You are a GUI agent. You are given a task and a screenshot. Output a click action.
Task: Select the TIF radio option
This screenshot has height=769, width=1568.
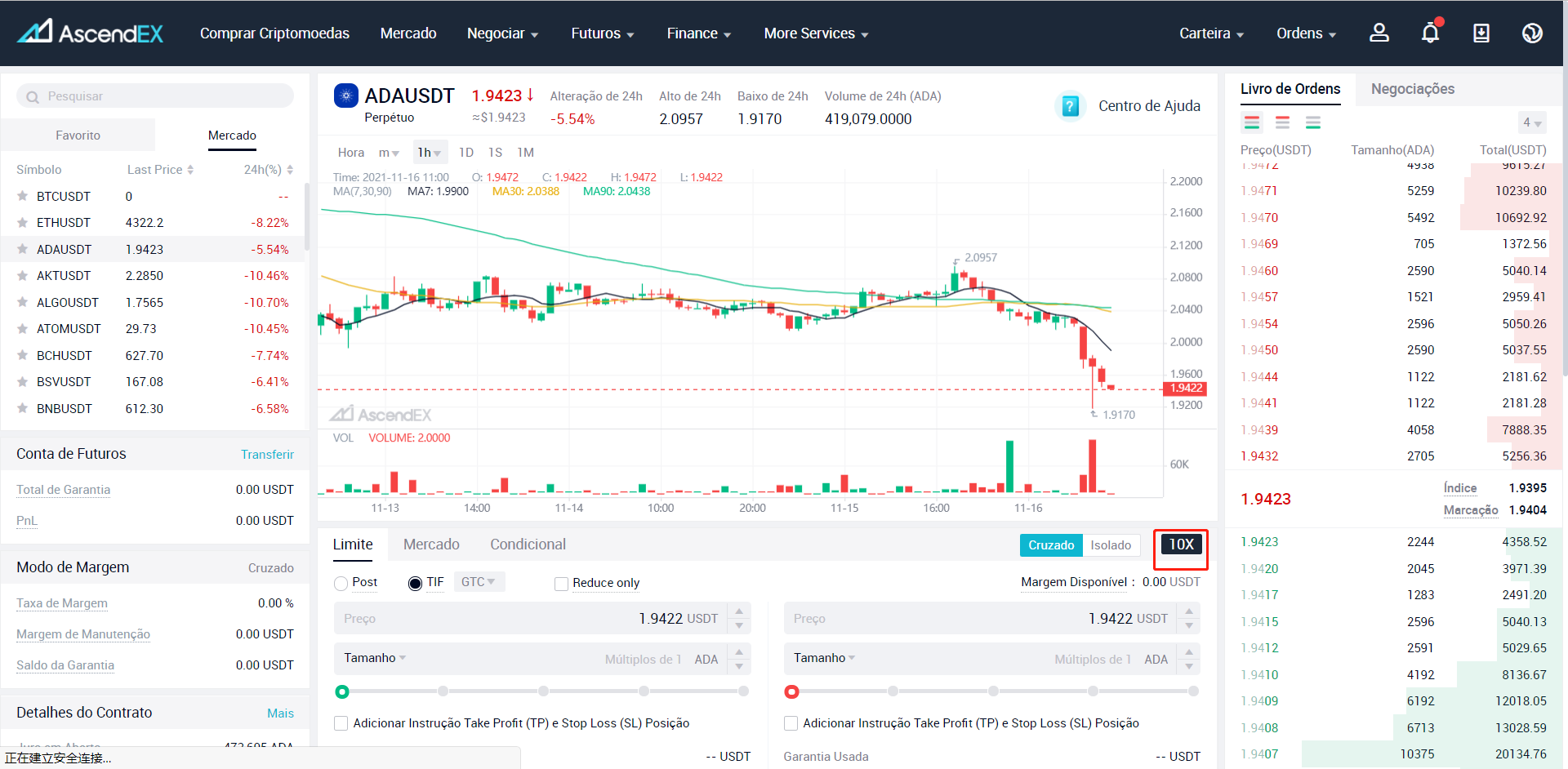415,583
